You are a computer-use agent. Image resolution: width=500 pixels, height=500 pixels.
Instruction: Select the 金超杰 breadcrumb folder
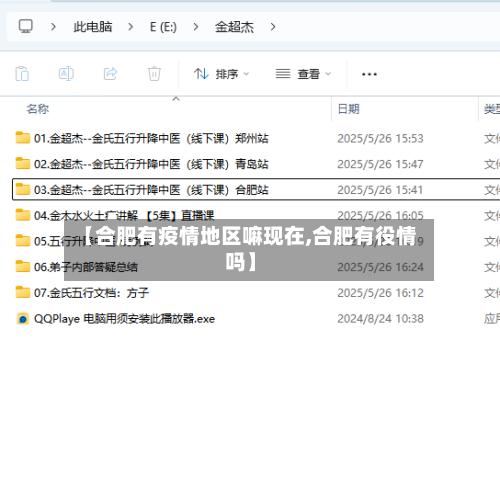point(234,27)
